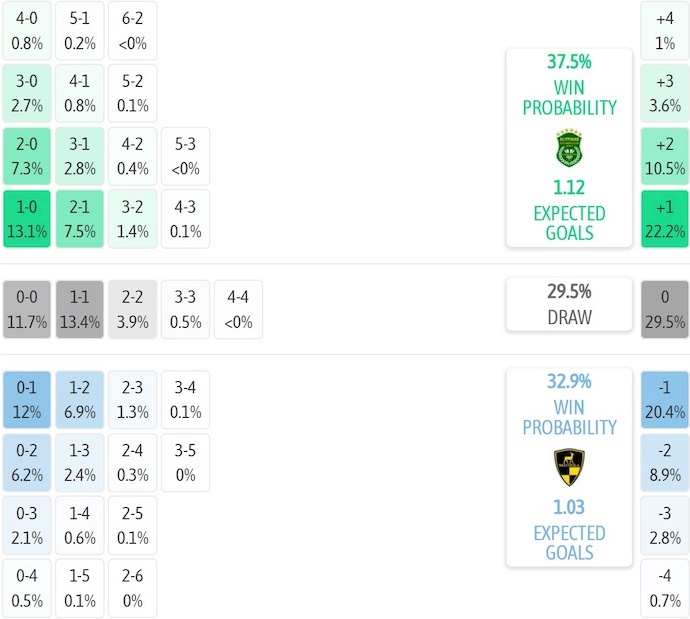690x619 pixels.
Task: Select the -1 goal margin cell
Action: [665, 400]
